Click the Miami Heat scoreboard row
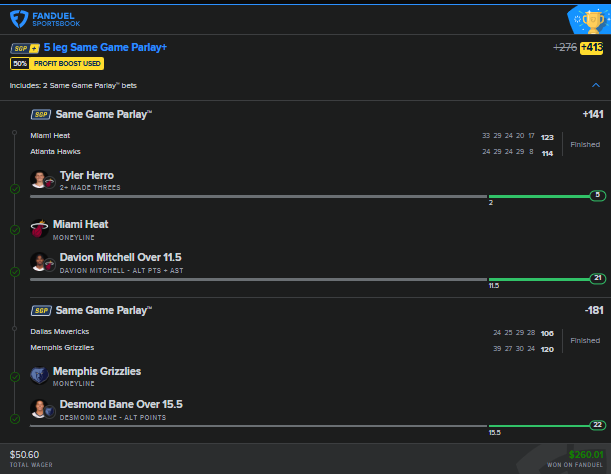 tap(292, 136)
